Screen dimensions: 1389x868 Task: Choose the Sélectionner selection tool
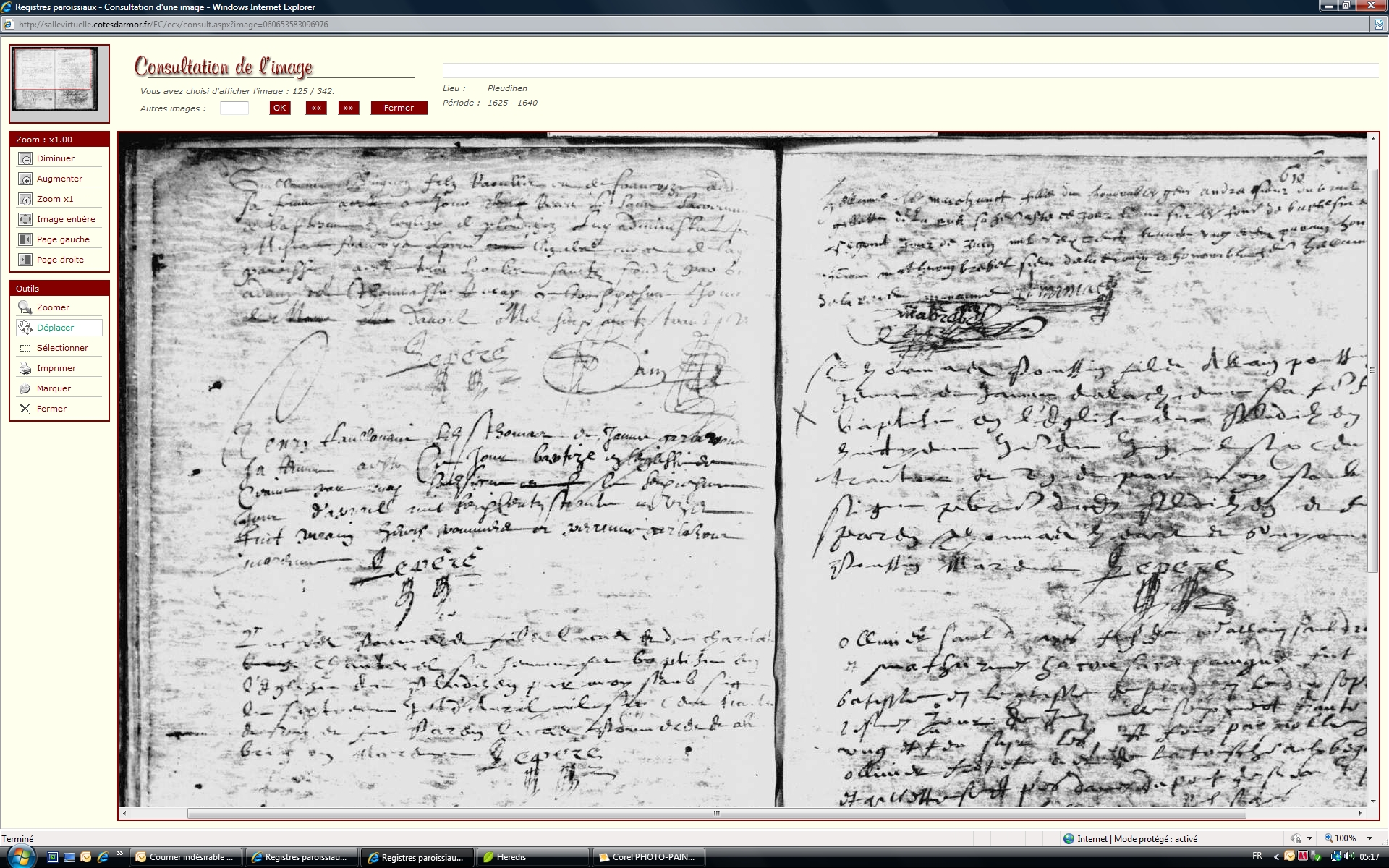(x=25, y=348)
